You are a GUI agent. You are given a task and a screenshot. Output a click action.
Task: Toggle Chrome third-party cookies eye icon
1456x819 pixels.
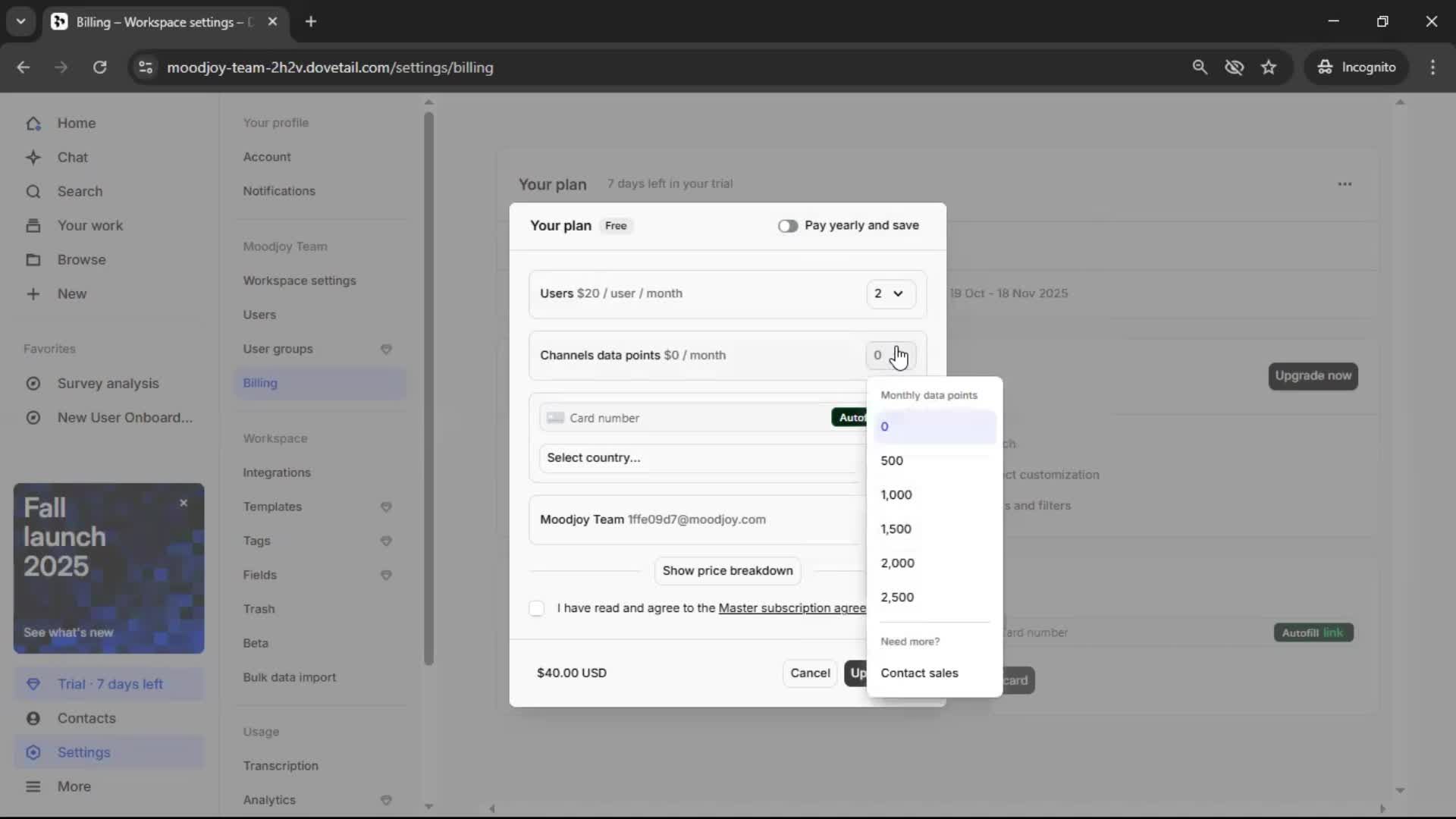click(x=1234, y=67)
